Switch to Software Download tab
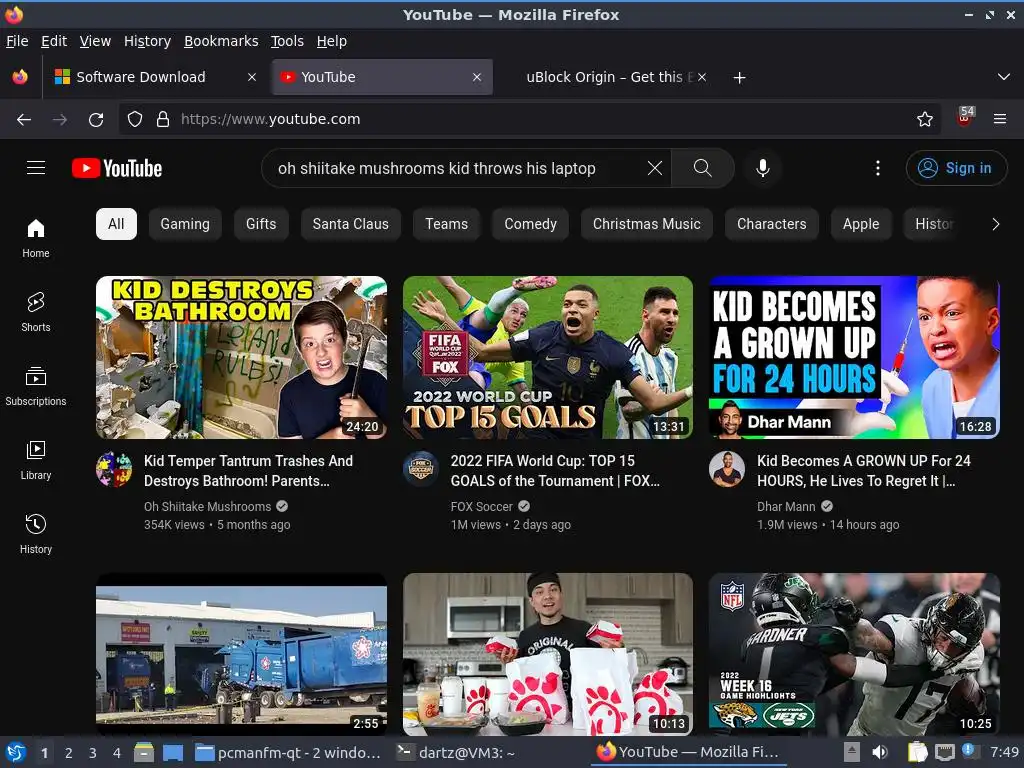The image size is (1024, 768). tap(155, 77)
